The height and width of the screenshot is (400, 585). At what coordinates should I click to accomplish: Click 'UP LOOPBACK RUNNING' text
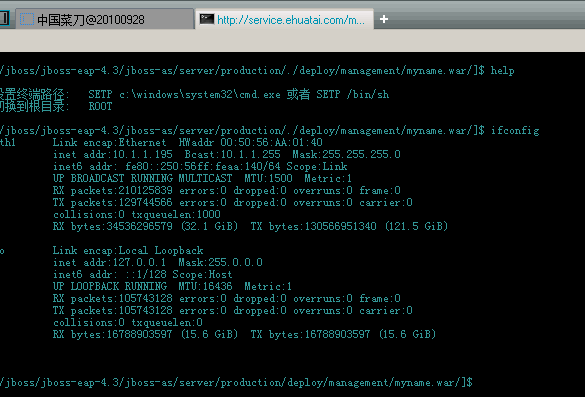(110, 286)
